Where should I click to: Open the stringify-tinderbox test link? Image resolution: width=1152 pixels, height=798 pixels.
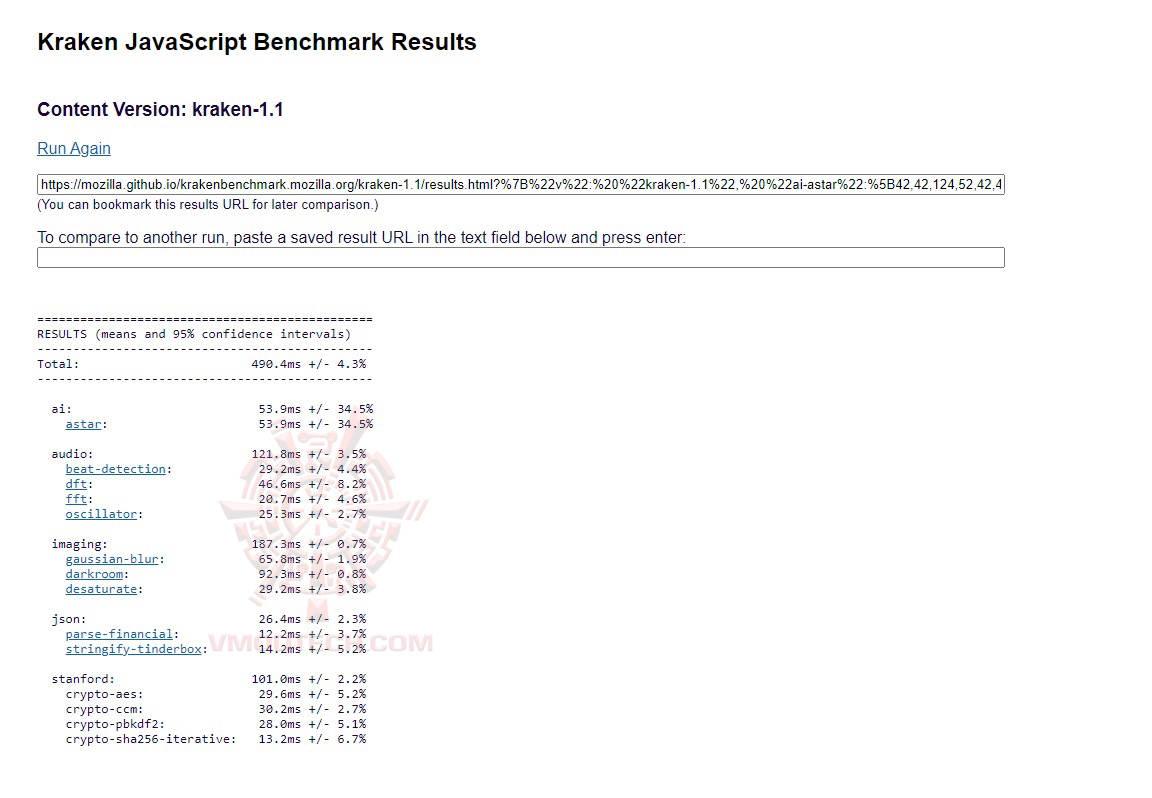coord(133,649)
